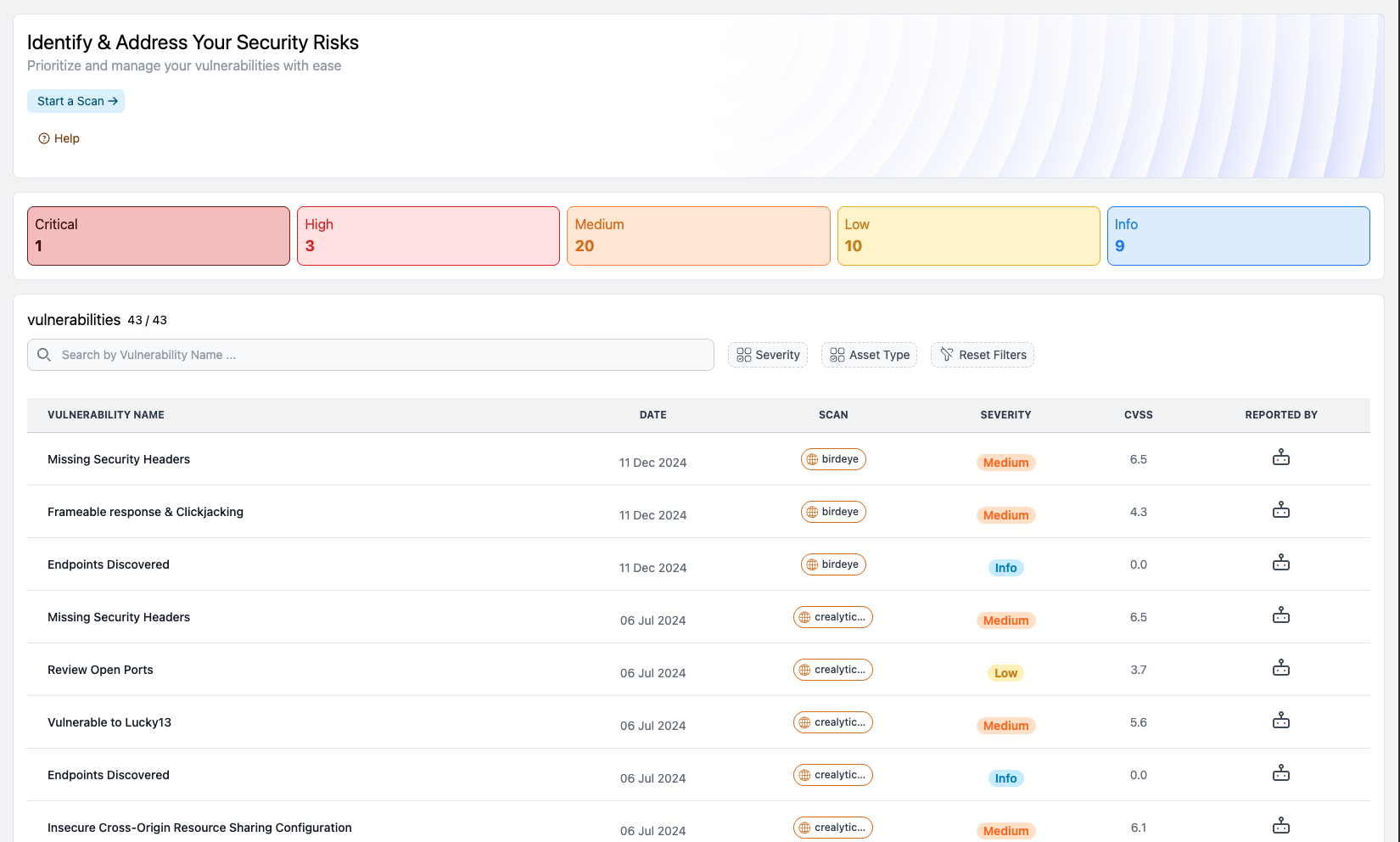Screen dimensions: 1400x842
Task: Click the robot icon for first Missing Security Headers
Action: point(1280,457)
